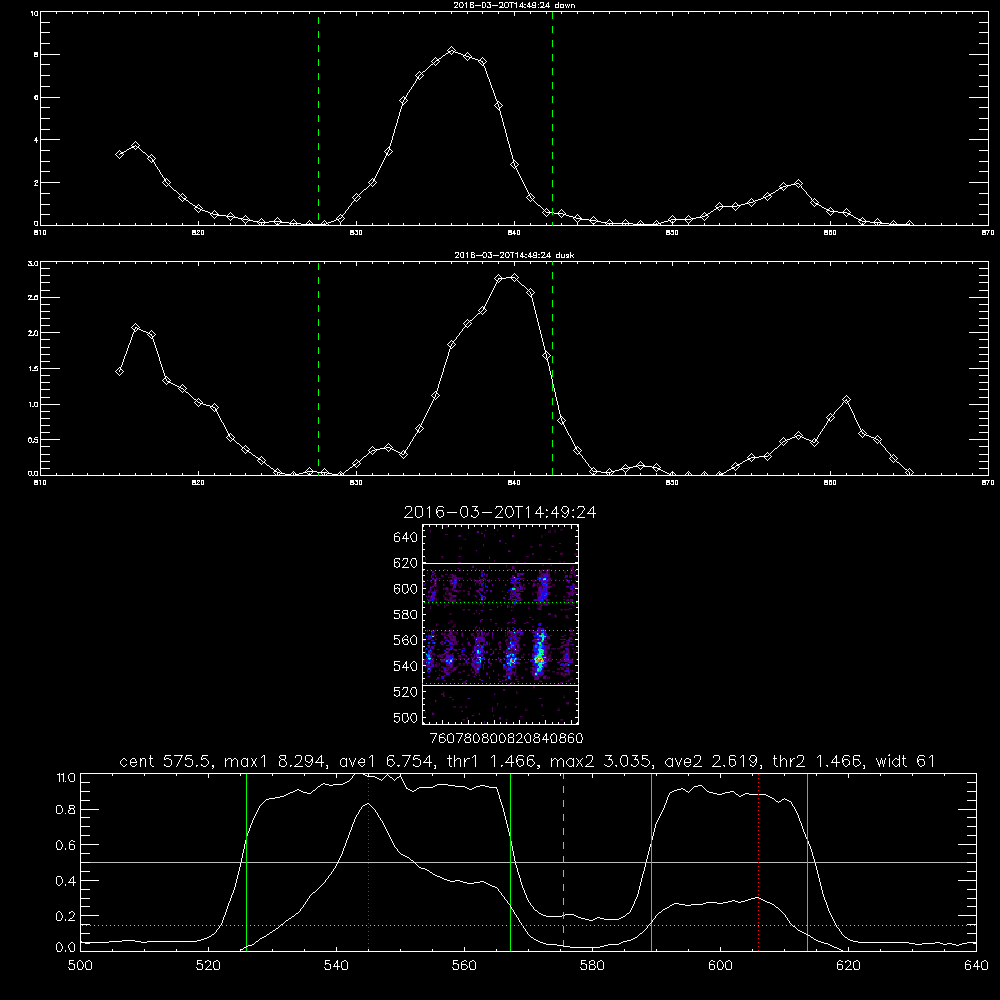
Task: Click the right green dashed line in dusk plot
Action: tap(552, 369)
